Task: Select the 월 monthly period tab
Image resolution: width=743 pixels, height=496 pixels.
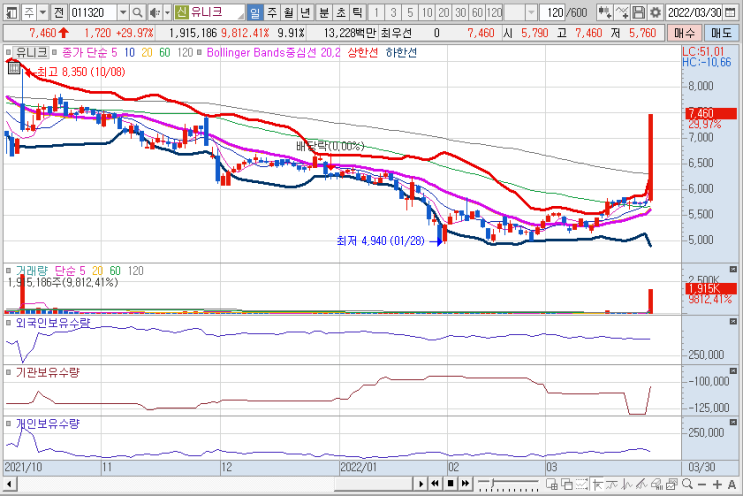Action: point(288,12)
